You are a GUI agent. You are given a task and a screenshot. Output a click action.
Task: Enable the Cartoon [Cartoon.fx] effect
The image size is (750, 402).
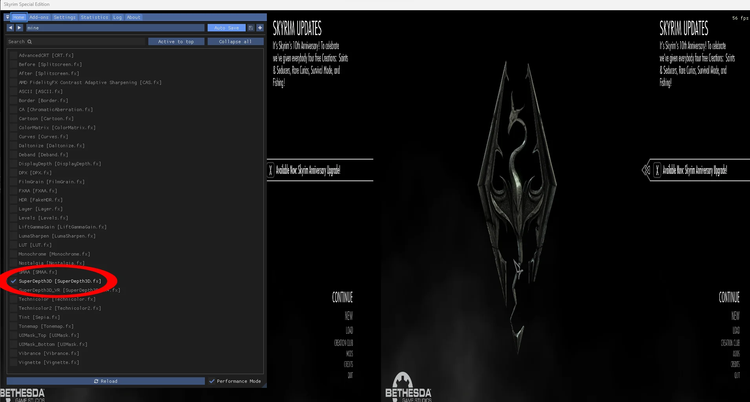tap(13, 118)
